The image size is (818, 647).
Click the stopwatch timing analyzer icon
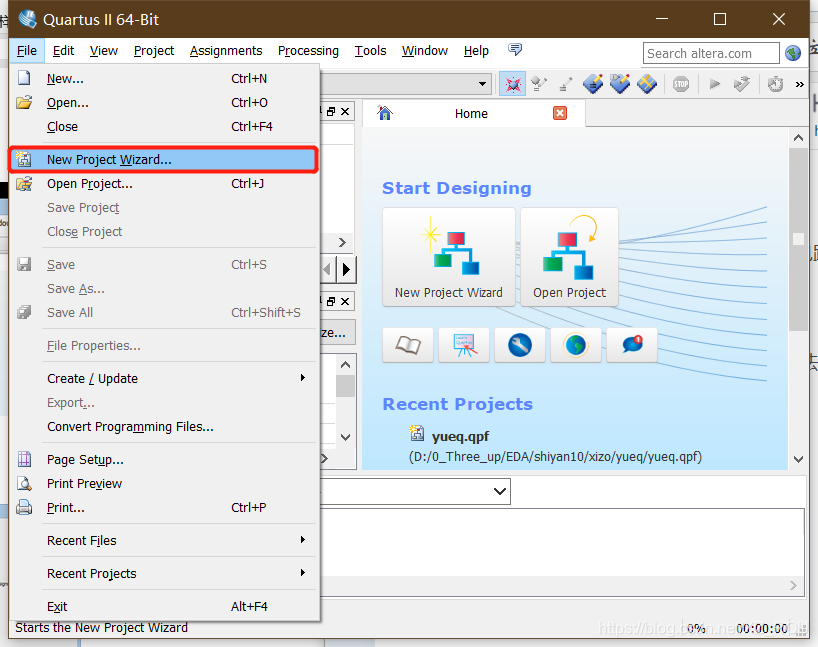click(x=775, y=84)
